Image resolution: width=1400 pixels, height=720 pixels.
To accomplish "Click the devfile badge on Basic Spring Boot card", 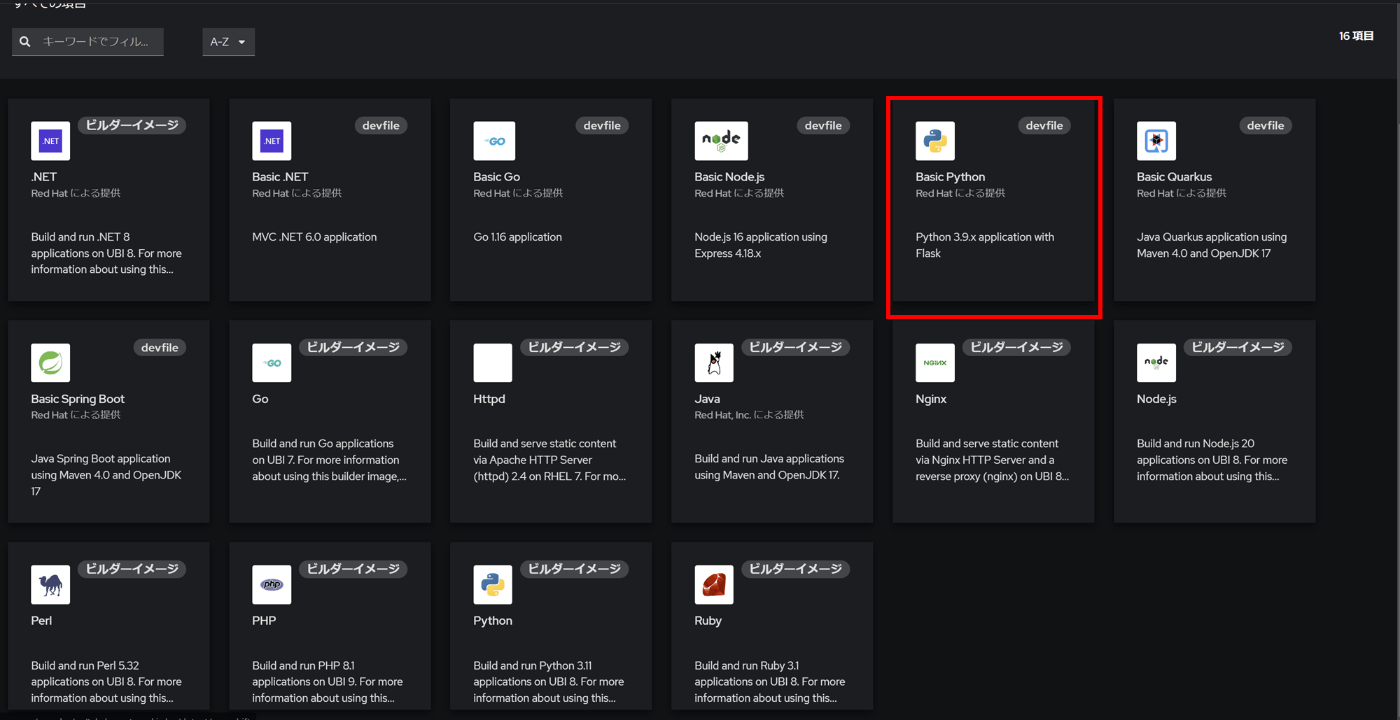I will coord(159,348).
